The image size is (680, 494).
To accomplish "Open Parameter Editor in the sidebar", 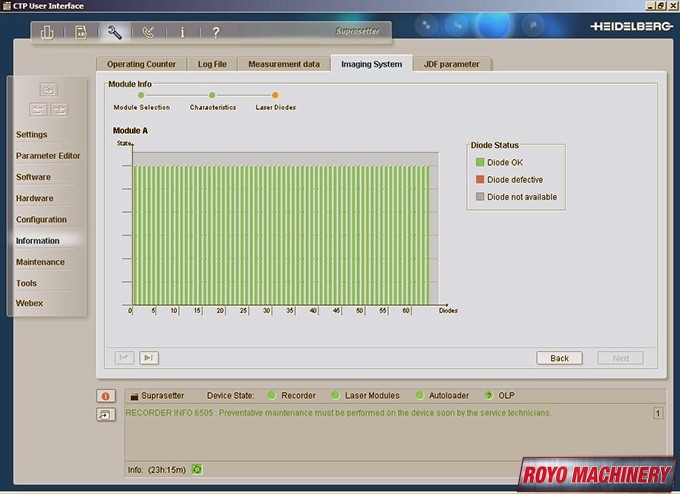I will 48,156.
